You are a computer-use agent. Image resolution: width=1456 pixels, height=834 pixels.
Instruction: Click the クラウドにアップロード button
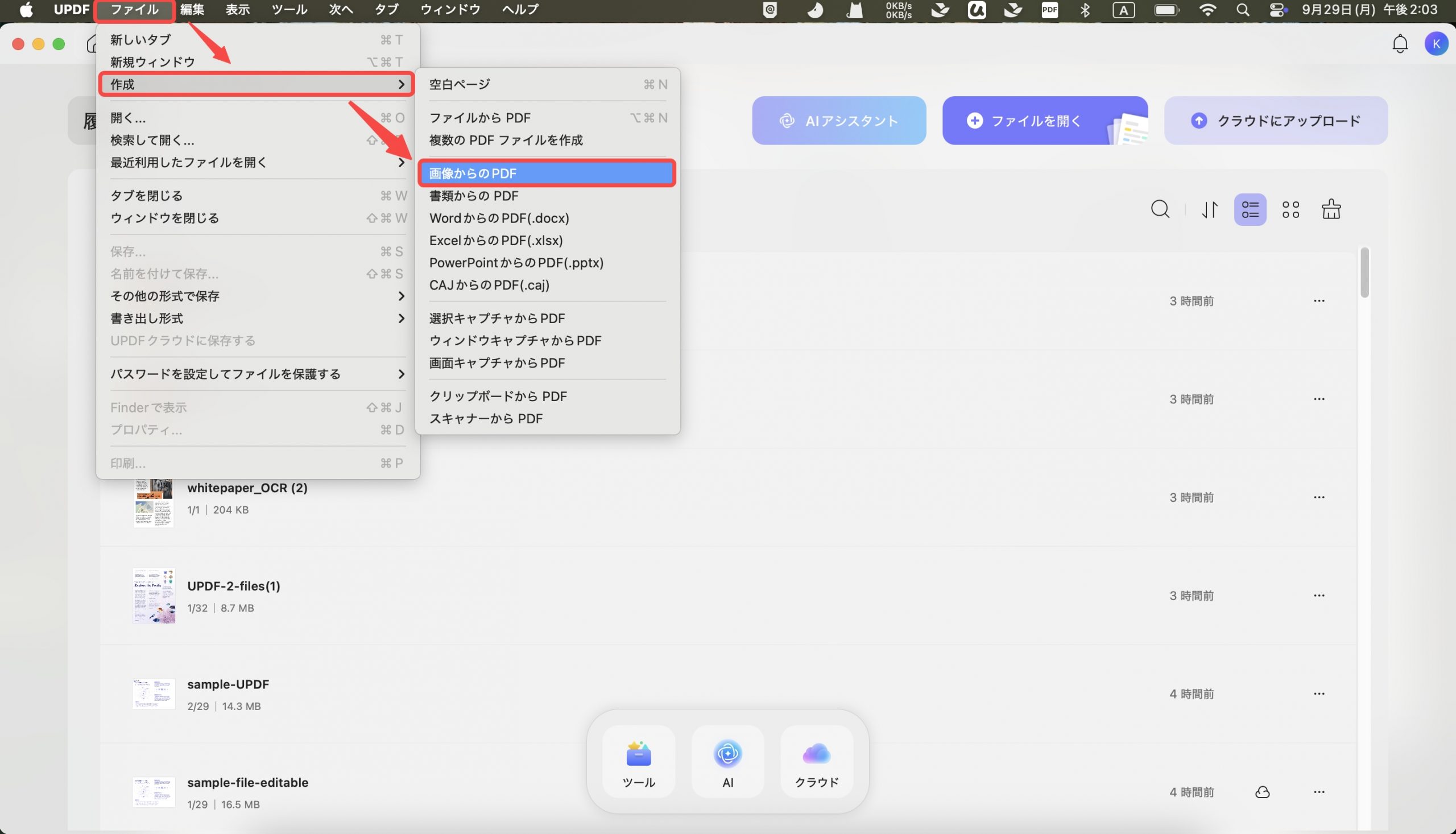tap(1276, 120)
